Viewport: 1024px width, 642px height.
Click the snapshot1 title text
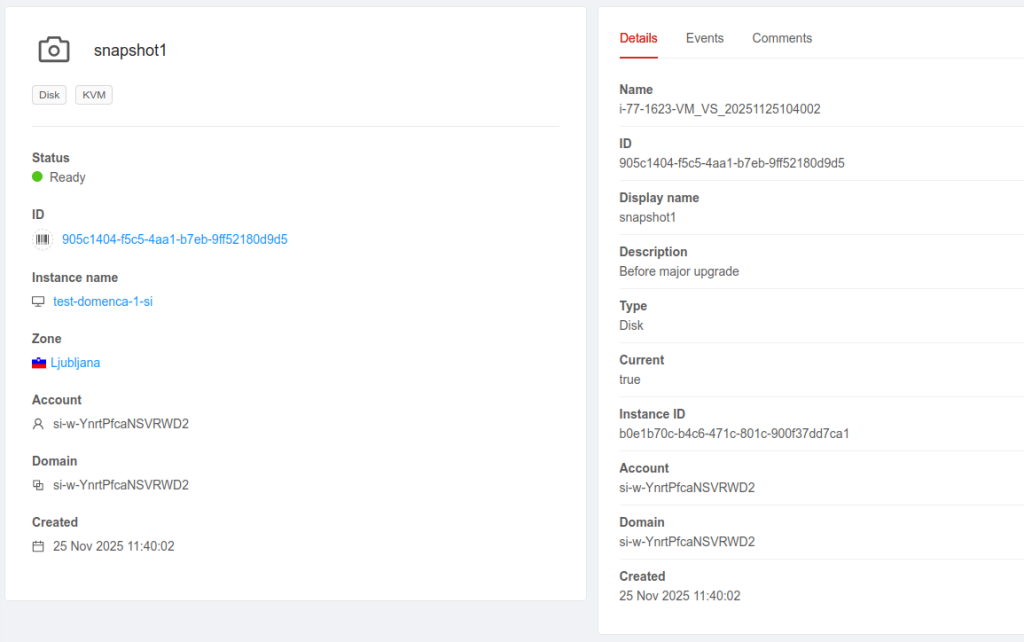(x=130, y=50)
